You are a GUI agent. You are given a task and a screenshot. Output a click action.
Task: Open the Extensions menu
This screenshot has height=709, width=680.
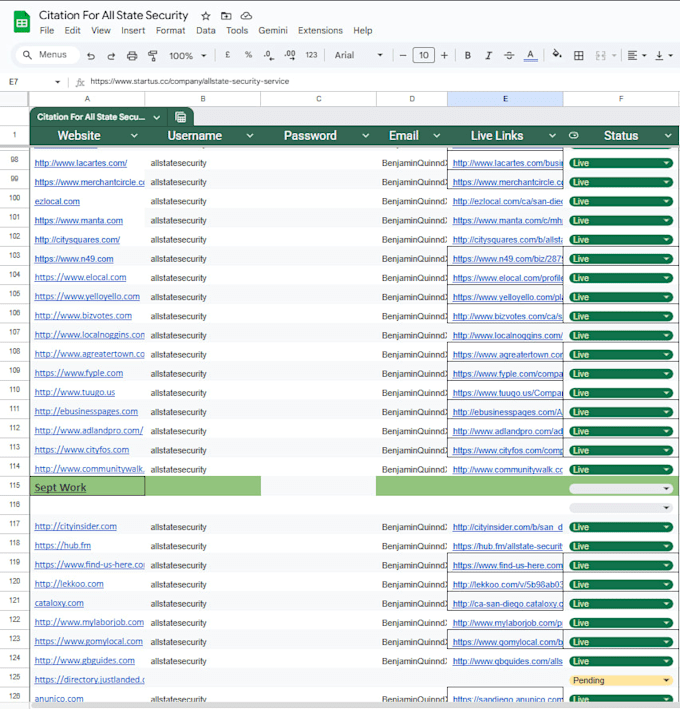pos(320,30)
